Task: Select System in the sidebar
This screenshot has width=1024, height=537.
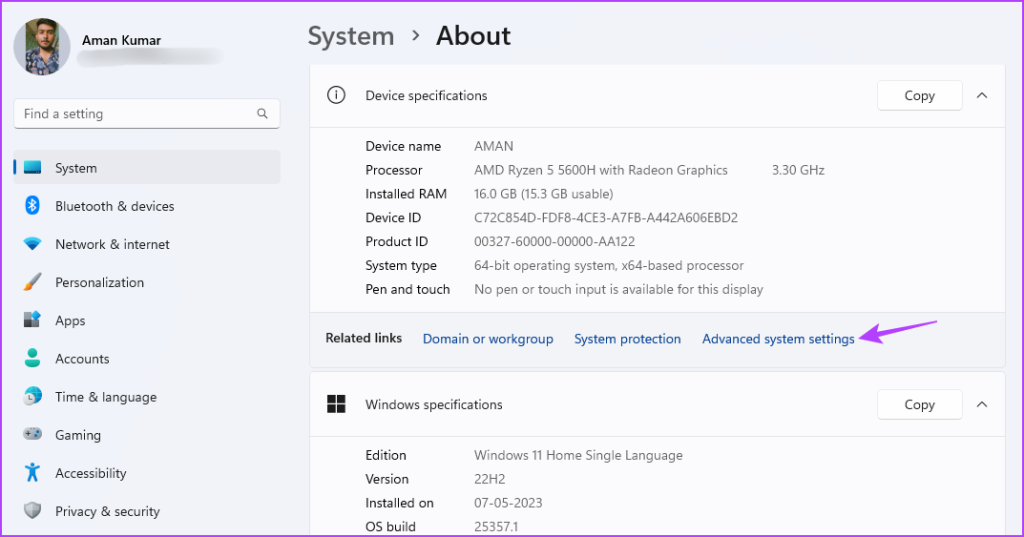Action: 76,168
